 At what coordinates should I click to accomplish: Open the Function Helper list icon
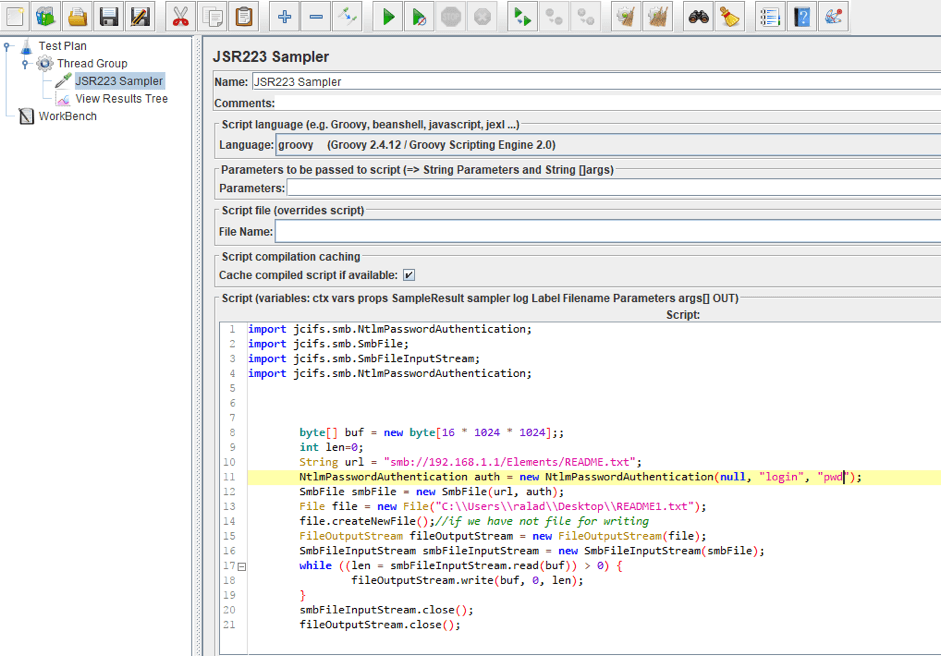coord(769,16)
